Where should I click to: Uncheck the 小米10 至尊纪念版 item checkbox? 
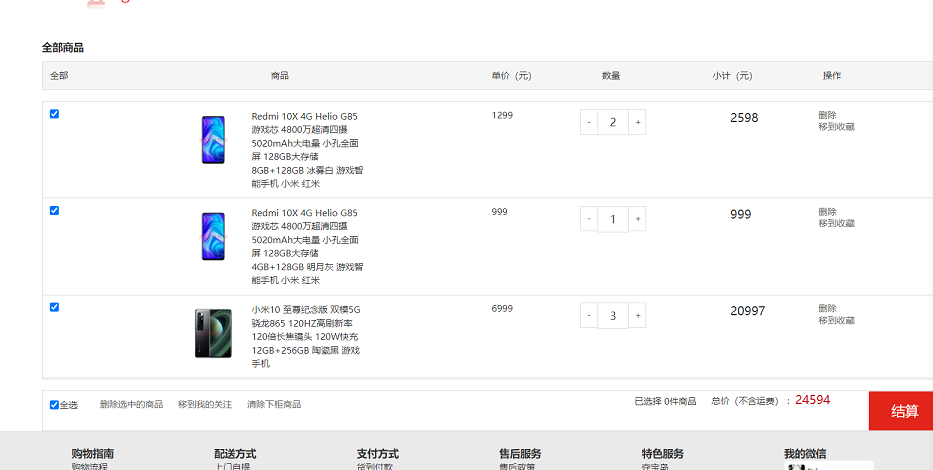coord(54,307)
